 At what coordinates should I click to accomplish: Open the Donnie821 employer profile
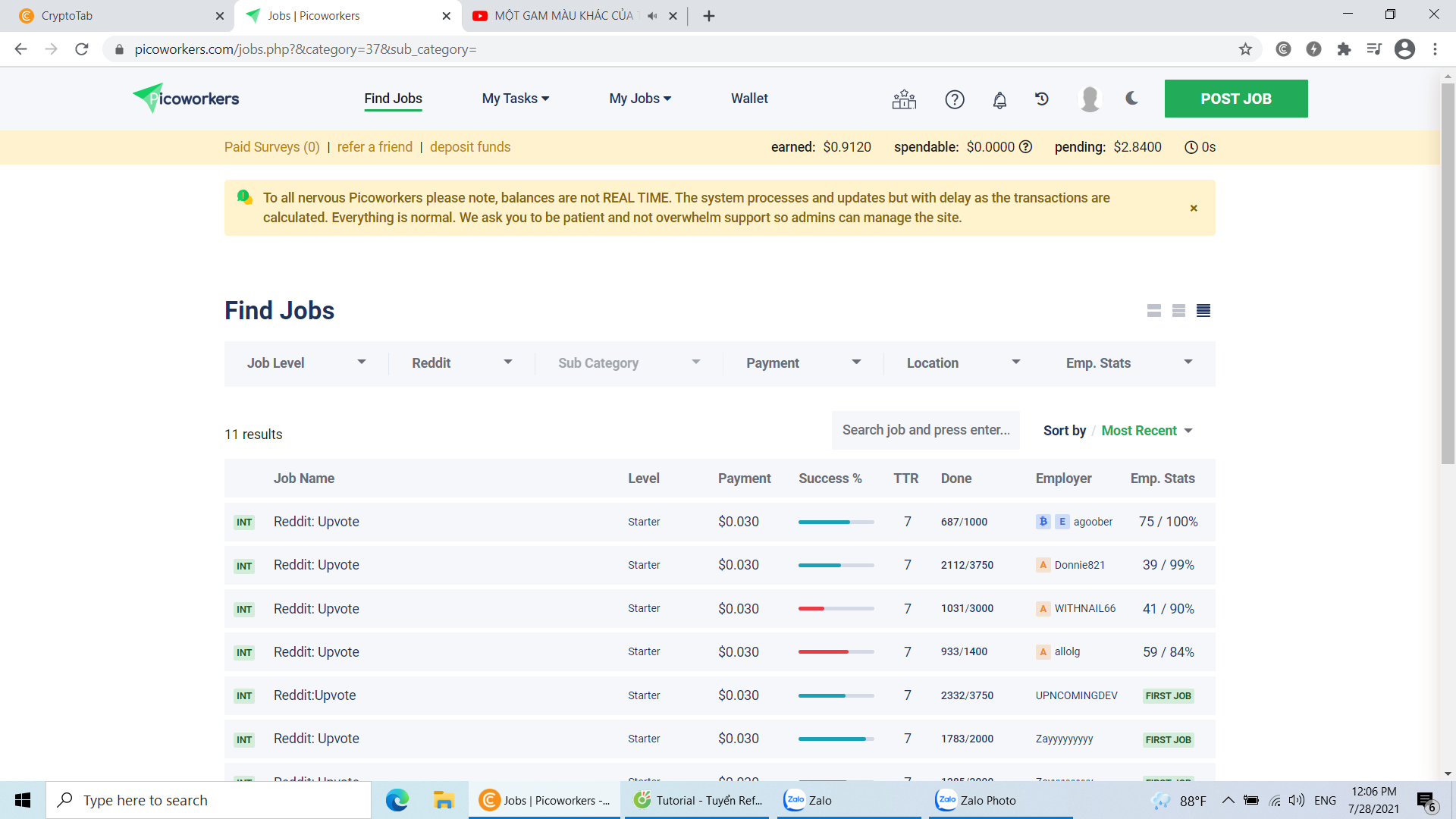coord(1079,565)
